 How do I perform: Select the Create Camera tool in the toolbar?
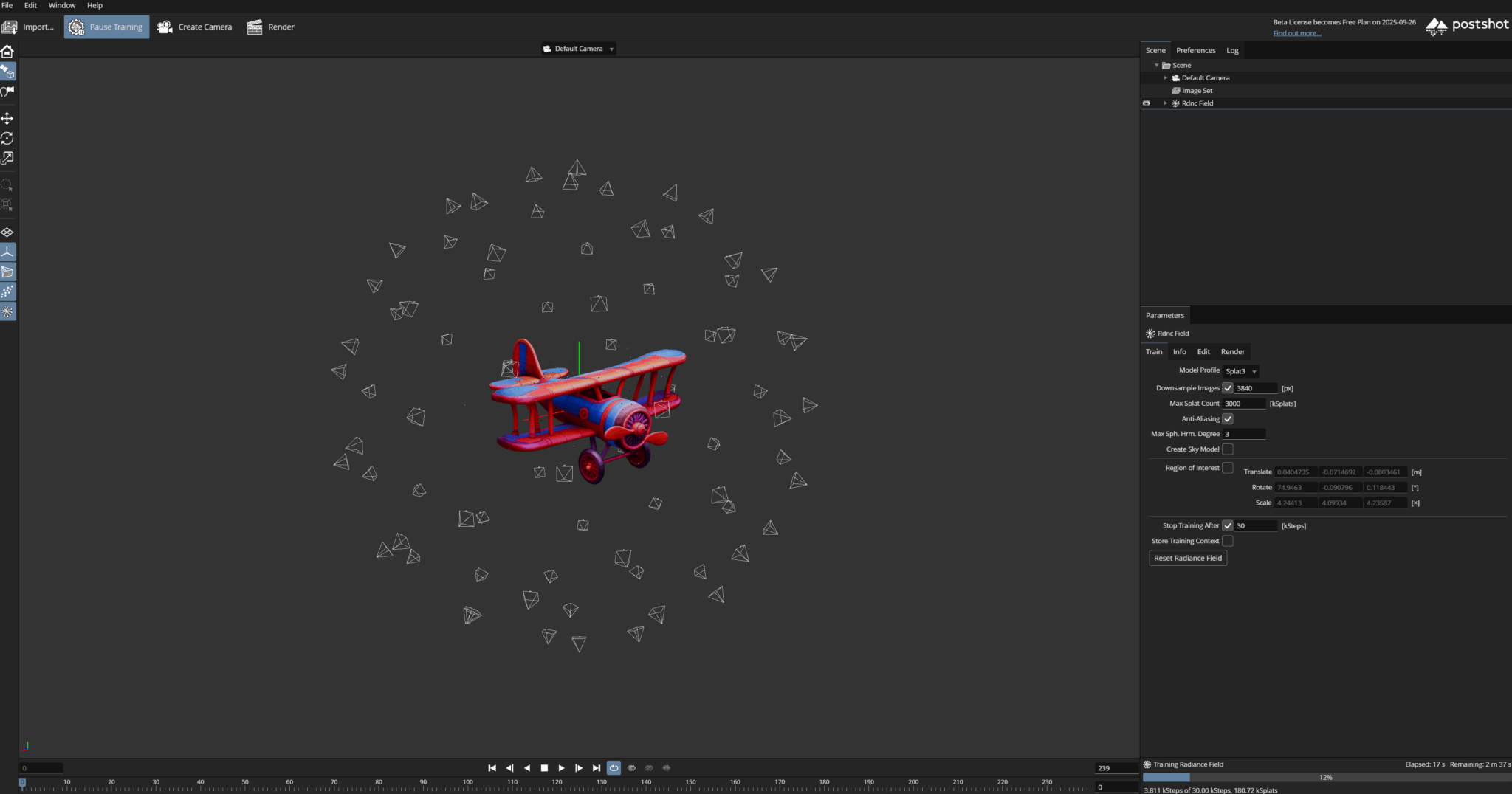click(195, 27)
